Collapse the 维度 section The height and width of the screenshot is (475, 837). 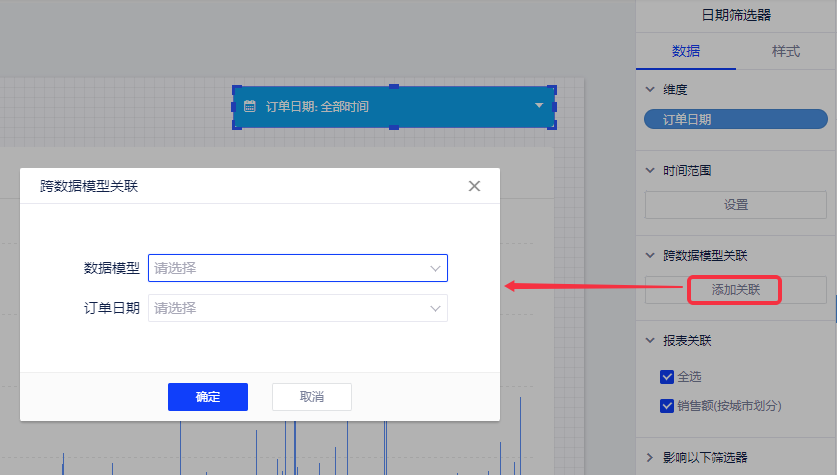[x=650, y=89]
